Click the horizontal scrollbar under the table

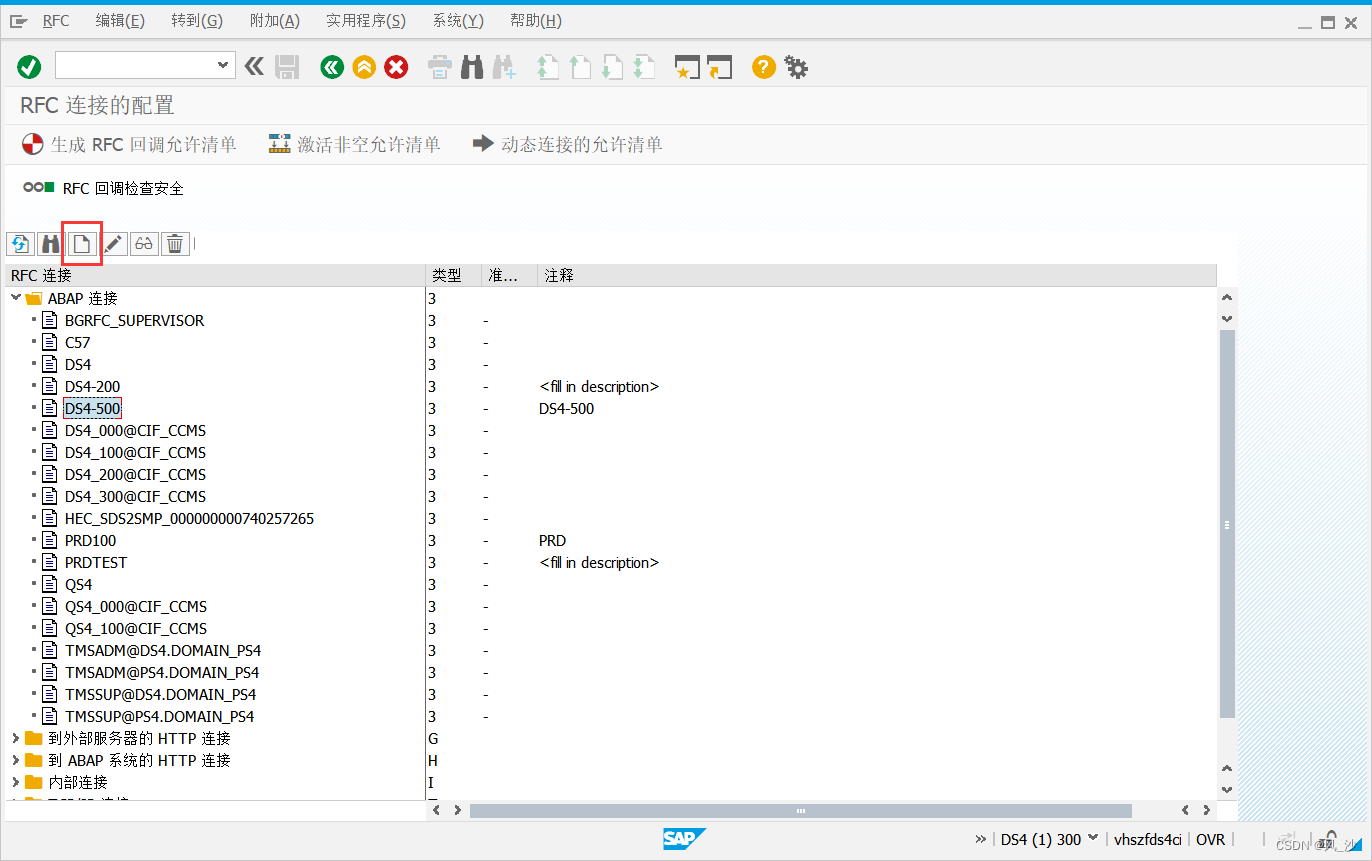click(x=800, y=811)
